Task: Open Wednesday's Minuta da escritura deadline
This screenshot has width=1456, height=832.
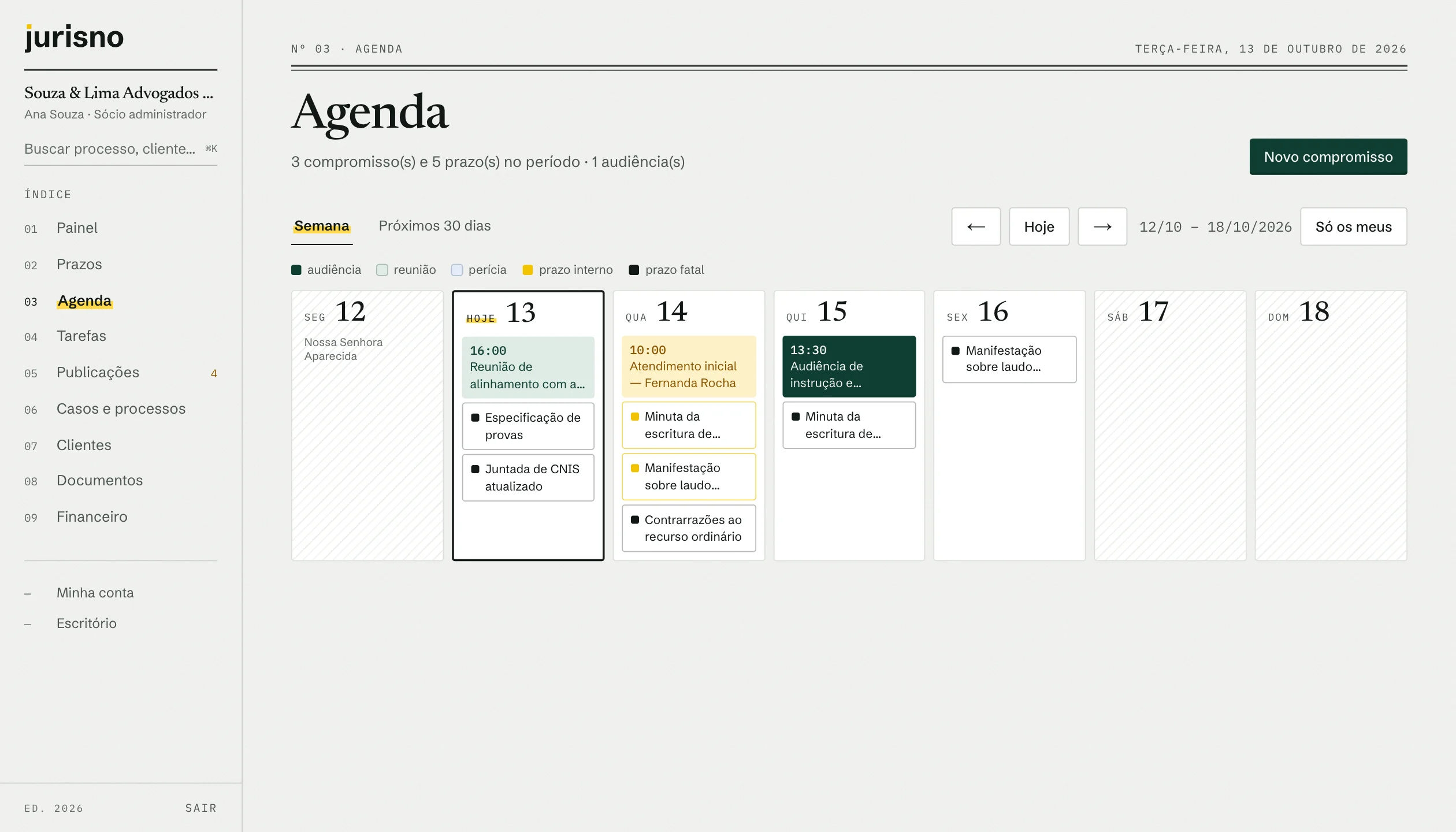Action: point(688,425)
